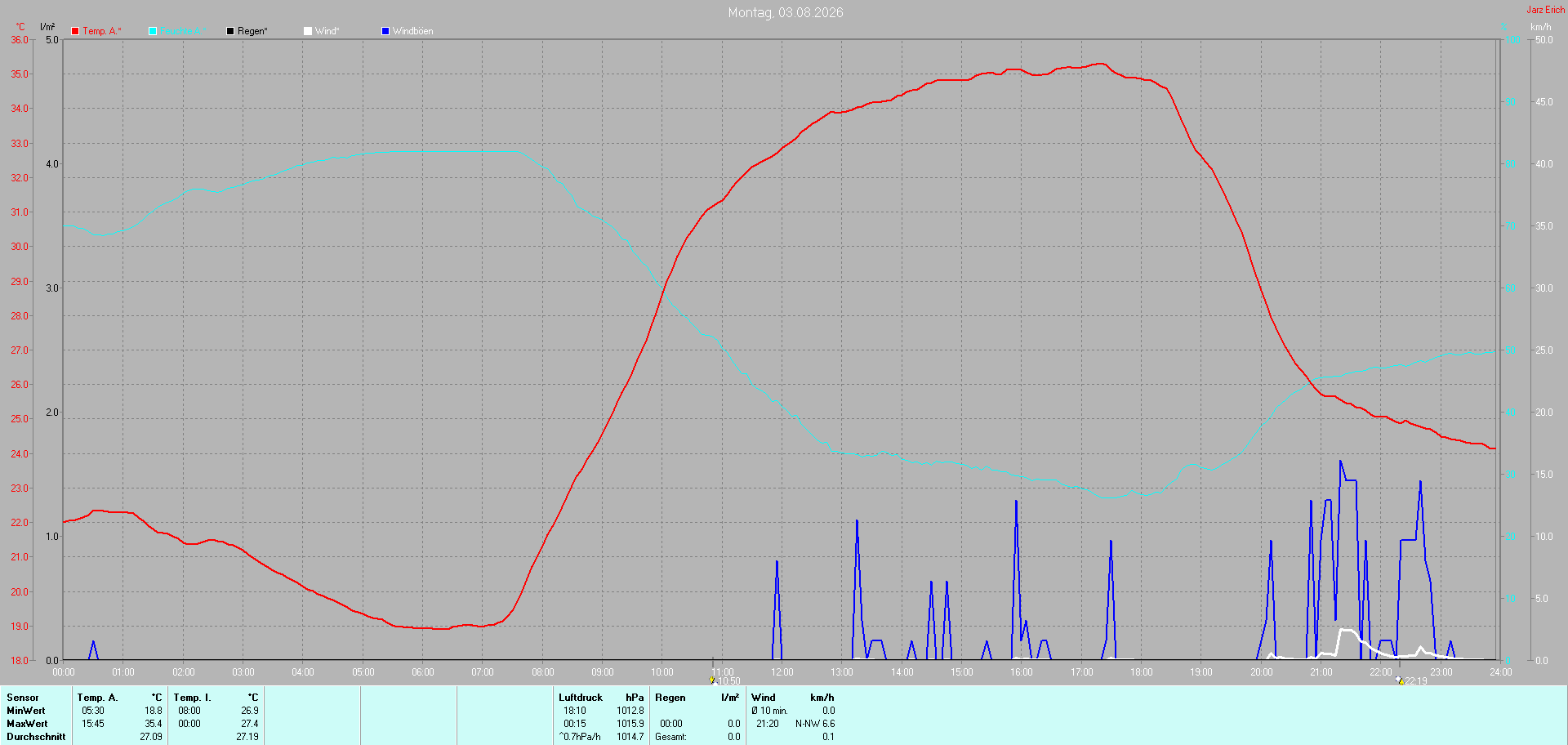1568x745 pixels.
Task: Click the indoor minimum value 26.9
Action: point(250,711)
